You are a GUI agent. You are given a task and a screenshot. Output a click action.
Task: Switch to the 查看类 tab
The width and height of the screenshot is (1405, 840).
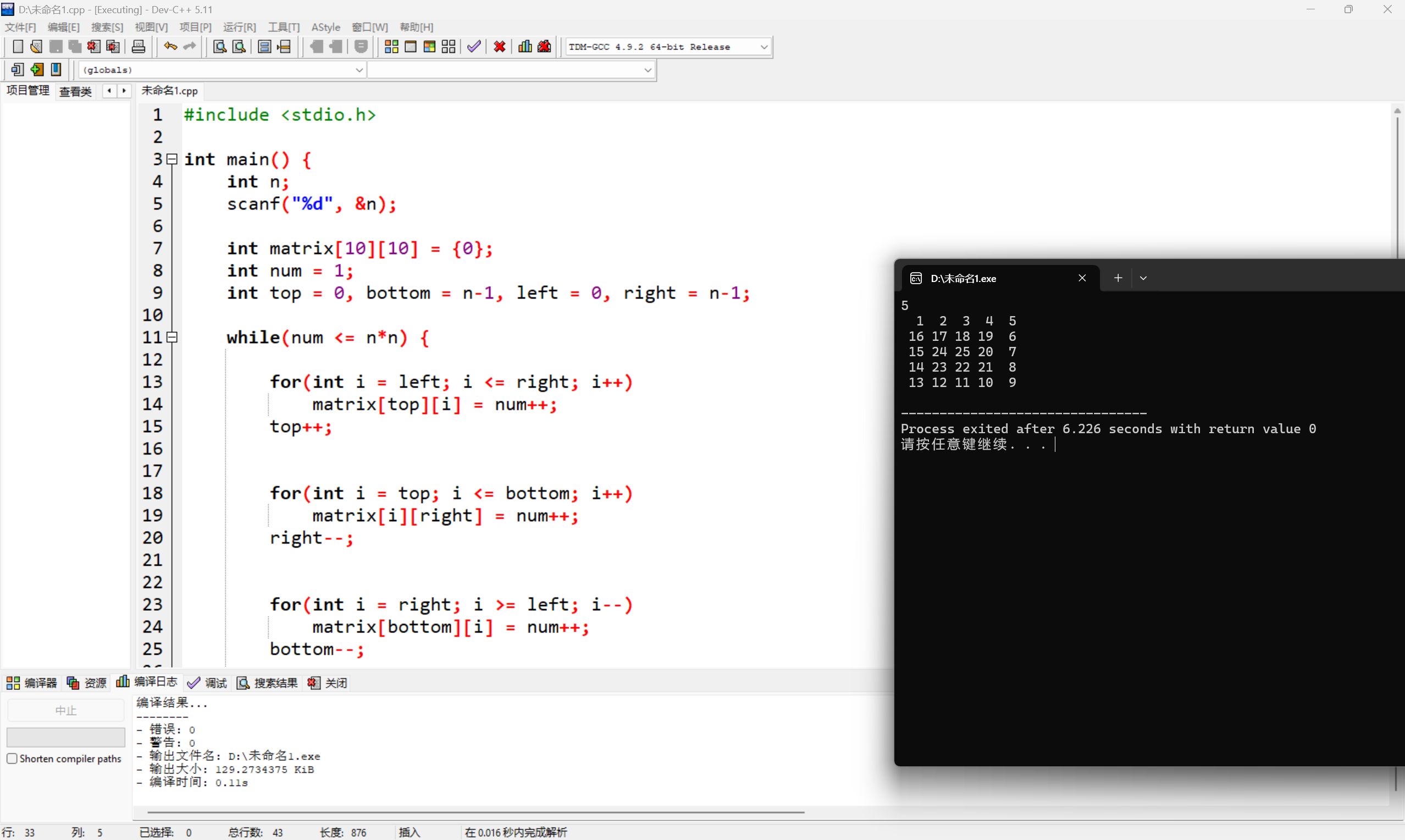pyautogui.click(x=75, y=91)
